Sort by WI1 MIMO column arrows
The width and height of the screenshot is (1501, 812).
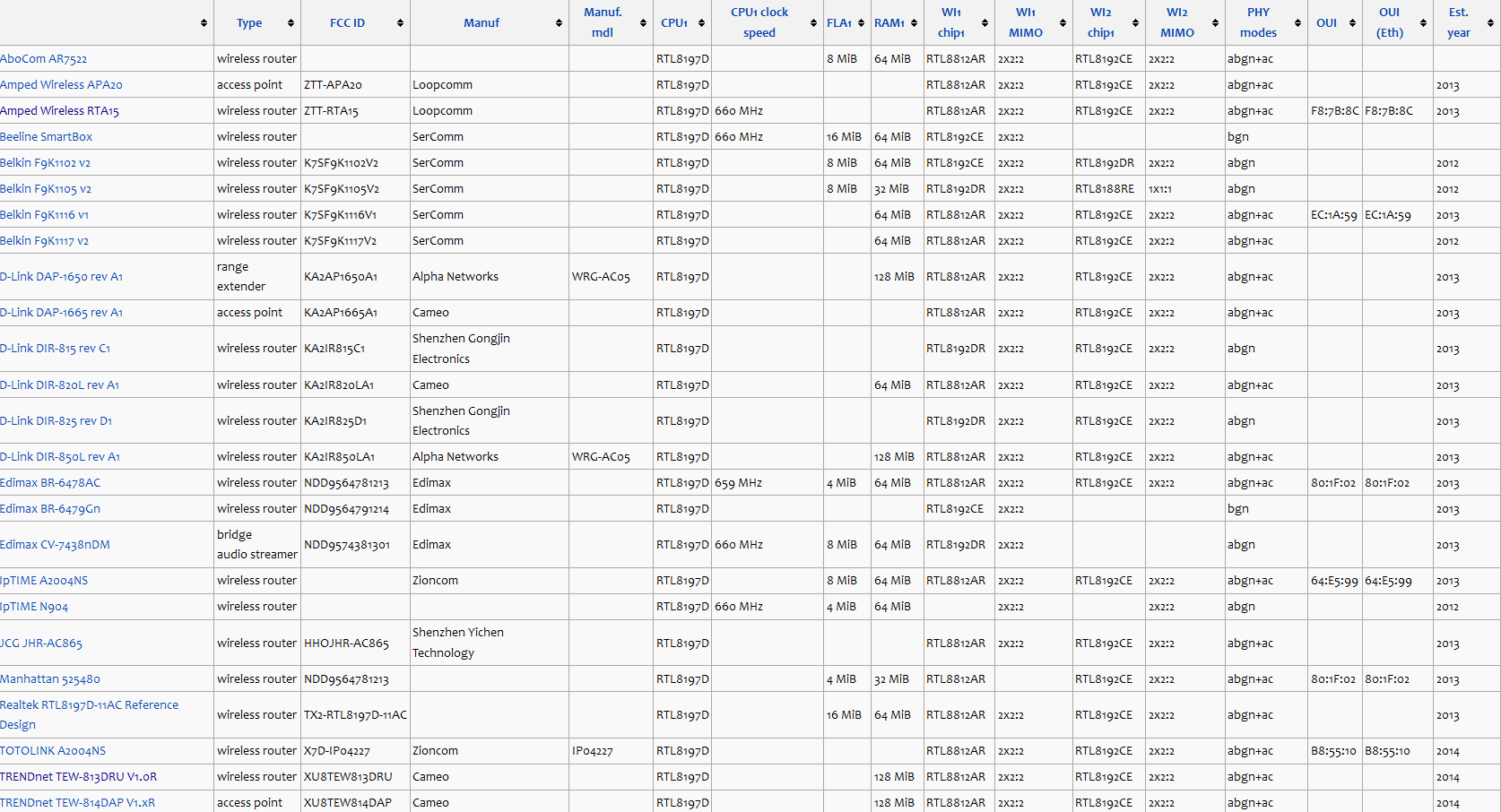tap(1063, 23)
